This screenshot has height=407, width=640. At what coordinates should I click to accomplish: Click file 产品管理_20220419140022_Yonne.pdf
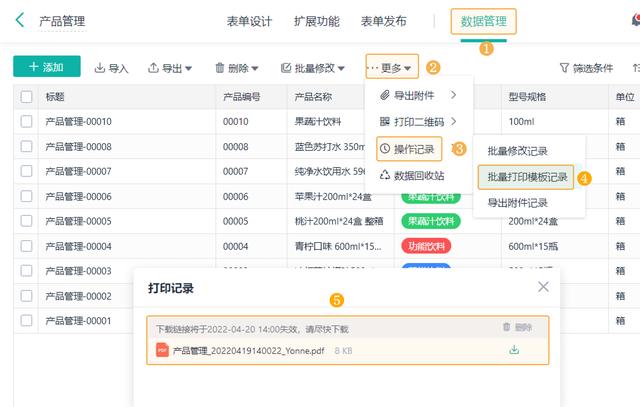pos(248,351)
